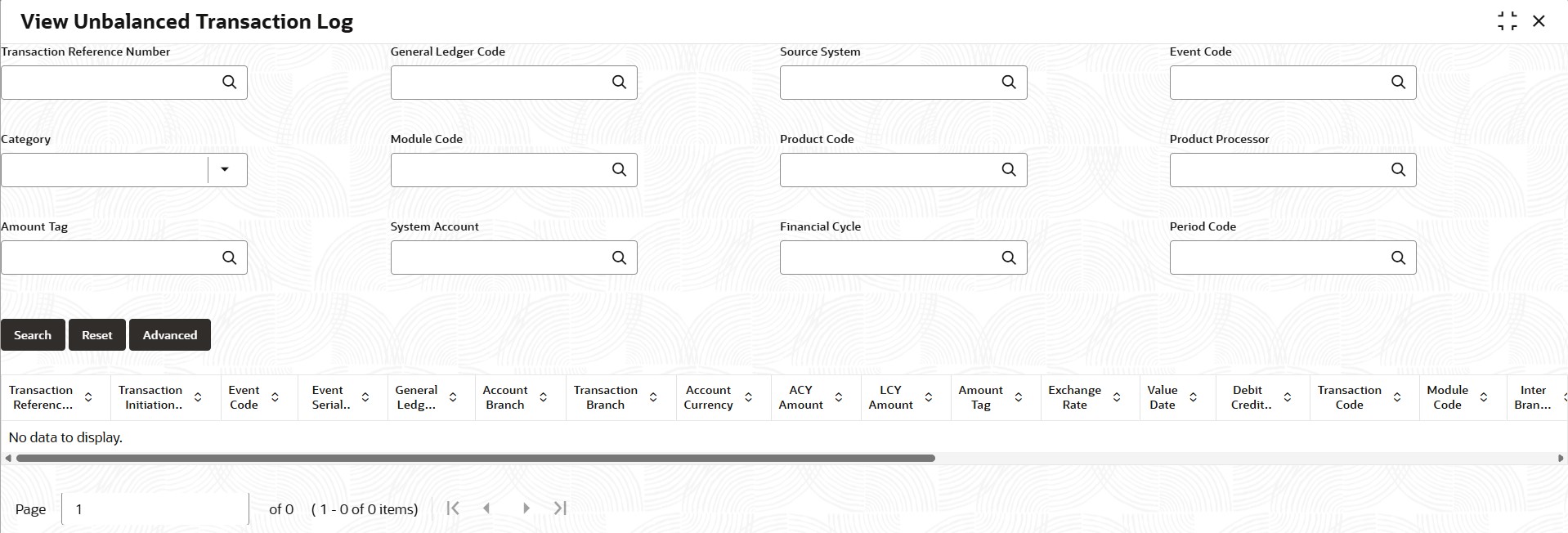Screen dimensions: 1568x533
Task: Click the Source System search magnifier
Action: pos(1009,82)
